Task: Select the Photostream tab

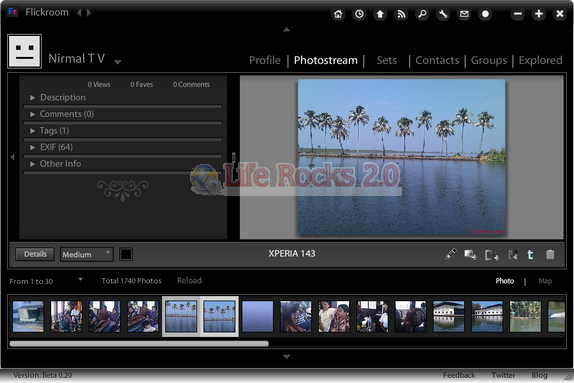Action: (325, 60)
